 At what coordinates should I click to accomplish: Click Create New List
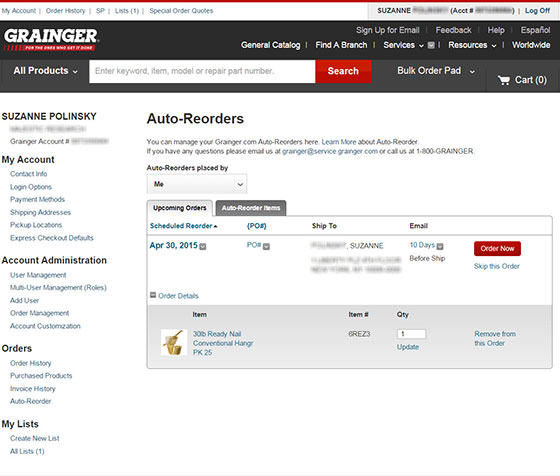35,439
